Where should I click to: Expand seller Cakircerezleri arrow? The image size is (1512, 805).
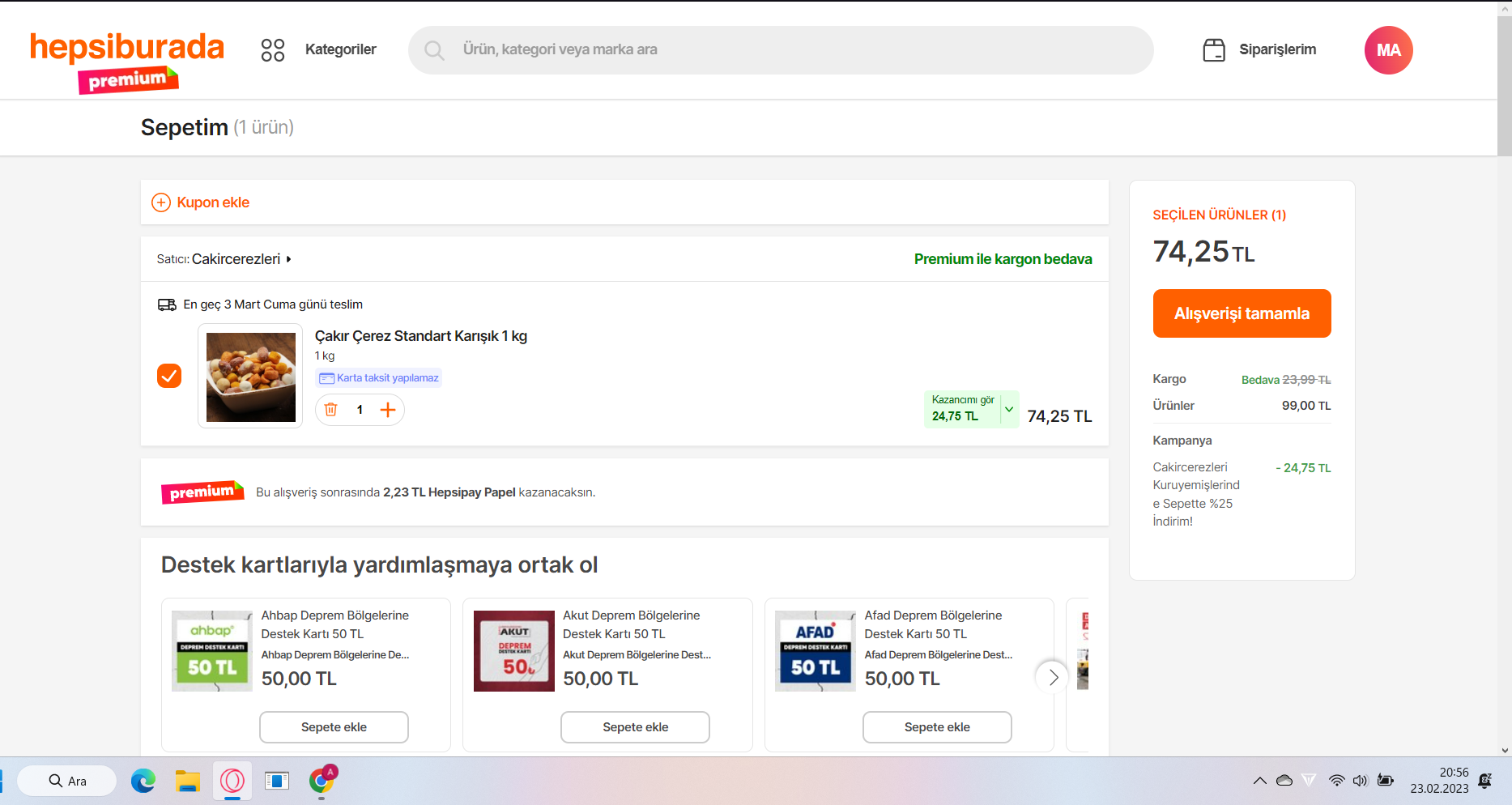(x=288, y=259)
